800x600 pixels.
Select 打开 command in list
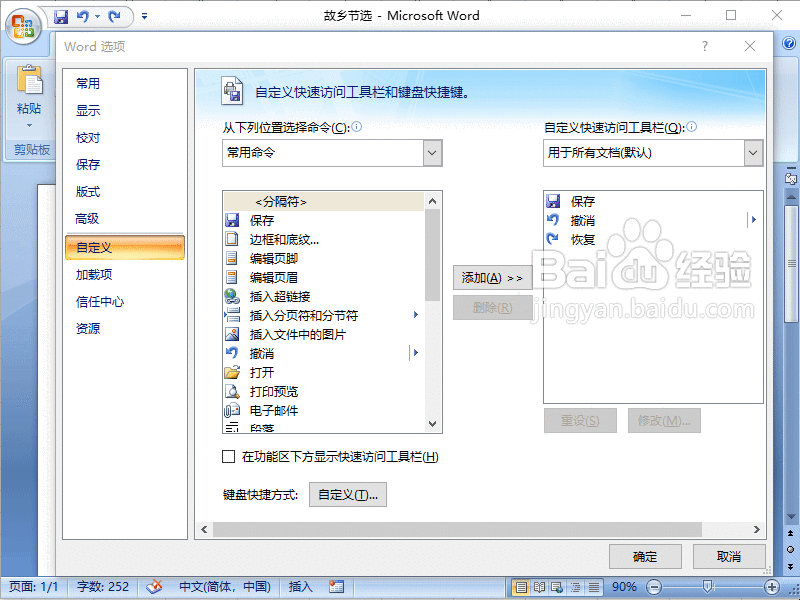pos(323,372)
